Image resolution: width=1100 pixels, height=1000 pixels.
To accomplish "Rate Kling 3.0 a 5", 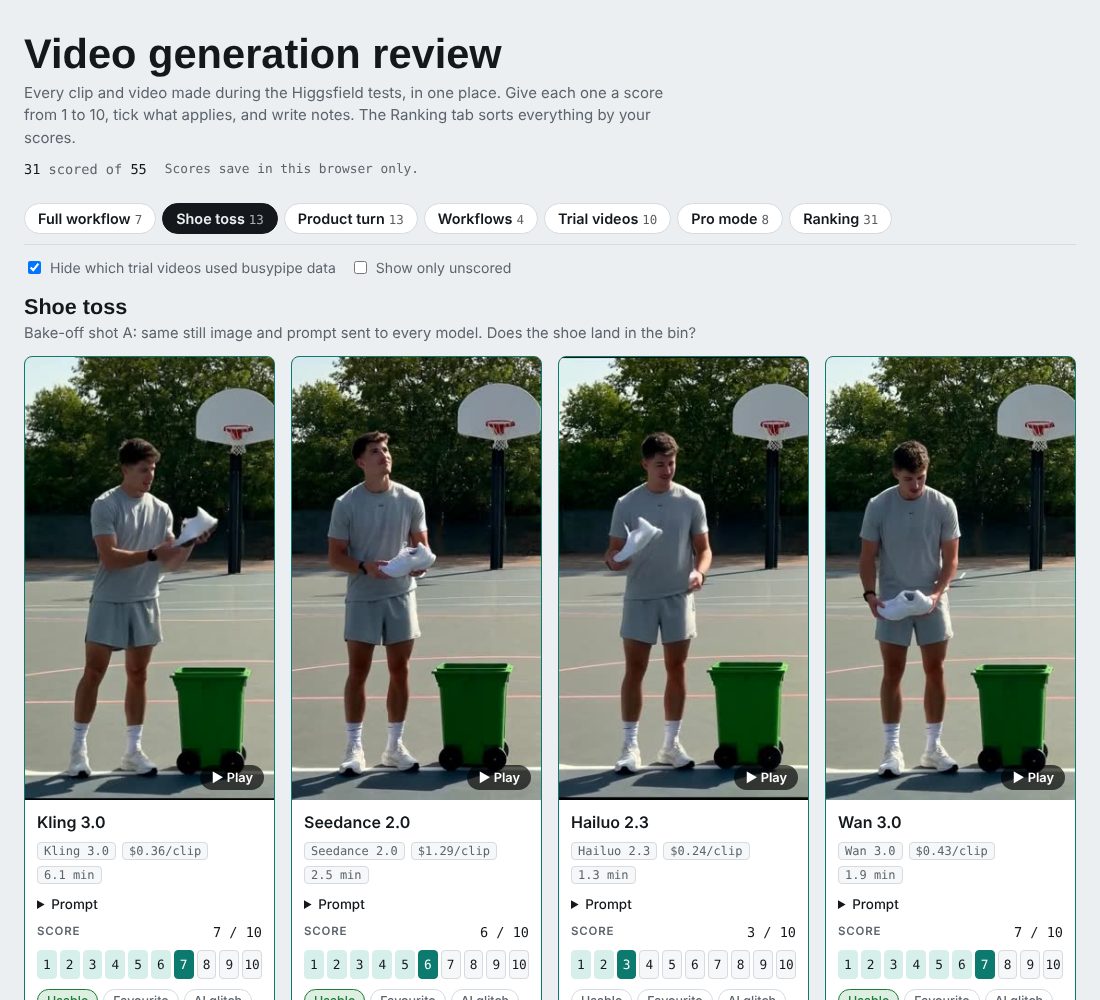I will click(x=138, y=964).
